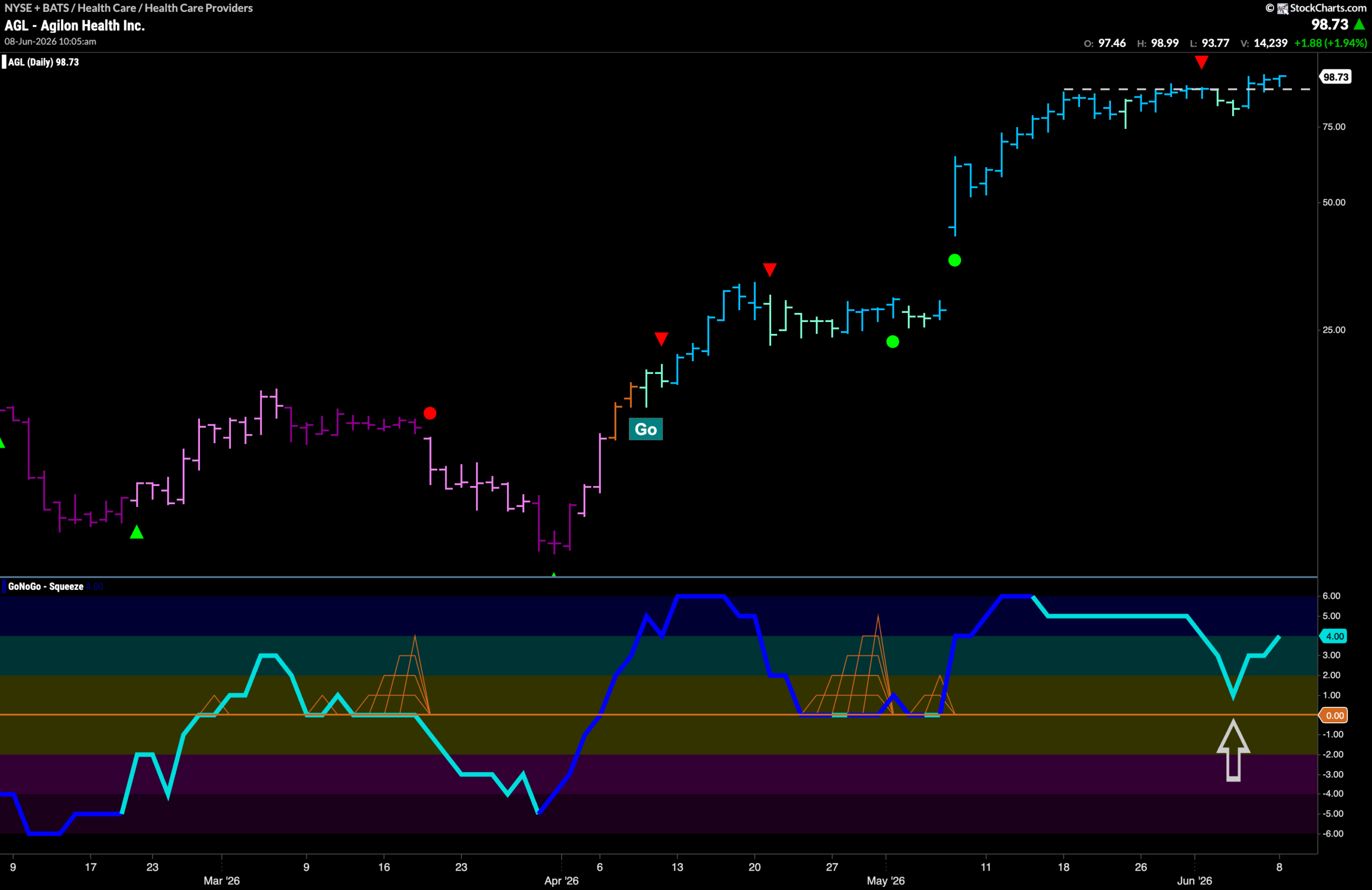Screen dimensions: 1372x890
Task: Click the red down-triangle near April 20 peak
Action: point(770,269)
